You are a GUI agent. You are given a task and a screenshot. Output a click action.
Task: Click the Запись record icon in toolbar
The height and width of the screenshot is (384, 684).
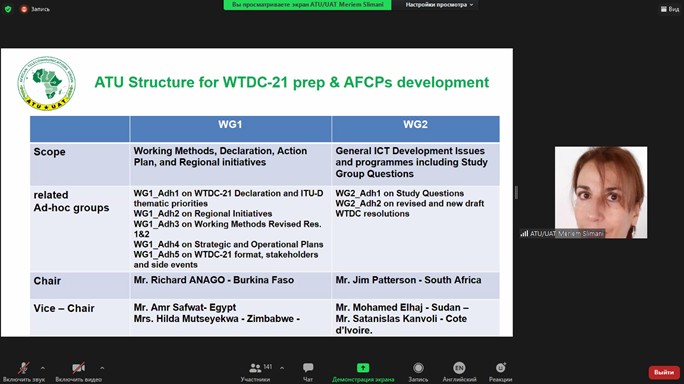[x=418, y=372]
